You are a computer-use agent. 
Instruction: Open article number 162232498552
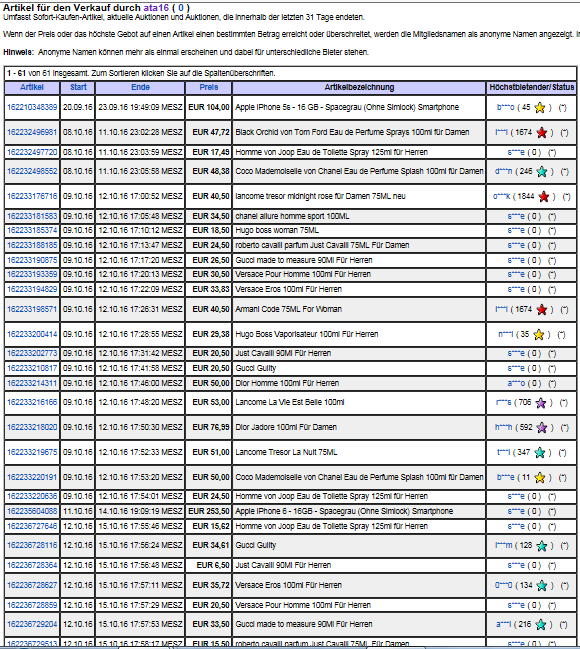32,171
